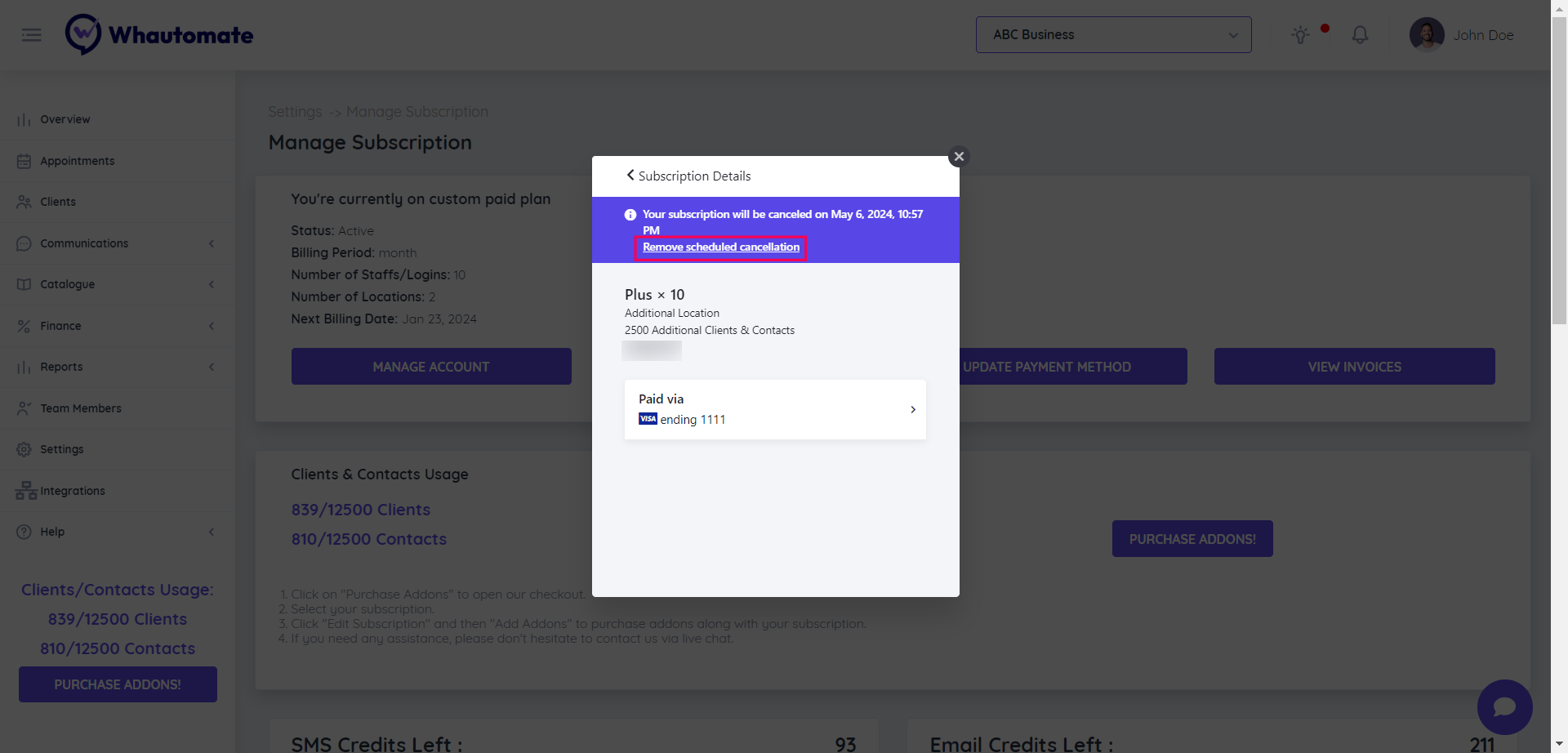Open the live chat bubble
Image resolution: width=1568 pixels, height=753 pixels.
point(1504,707)
